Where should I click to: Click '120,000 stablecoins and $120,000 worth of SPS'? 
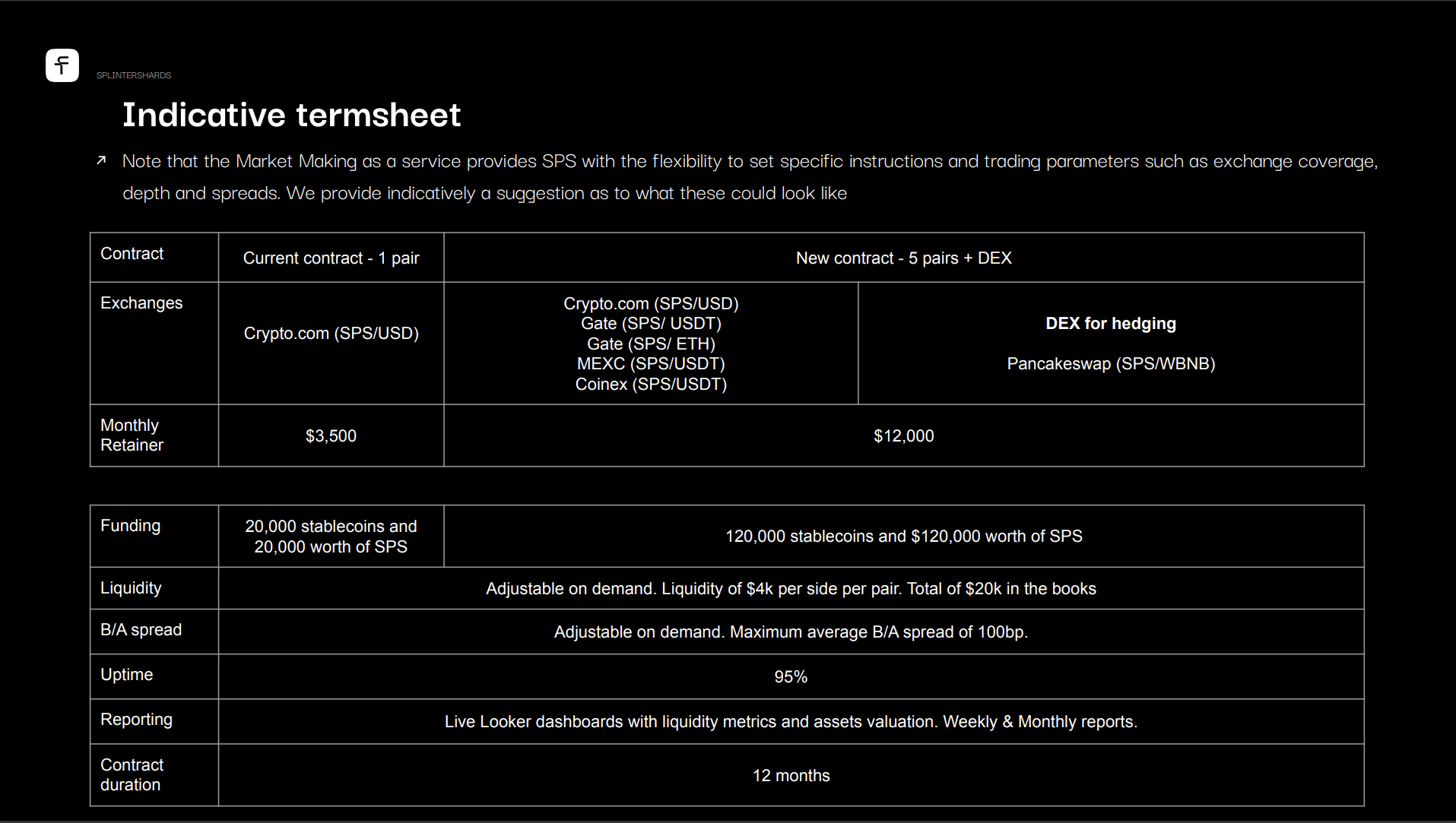904,537
